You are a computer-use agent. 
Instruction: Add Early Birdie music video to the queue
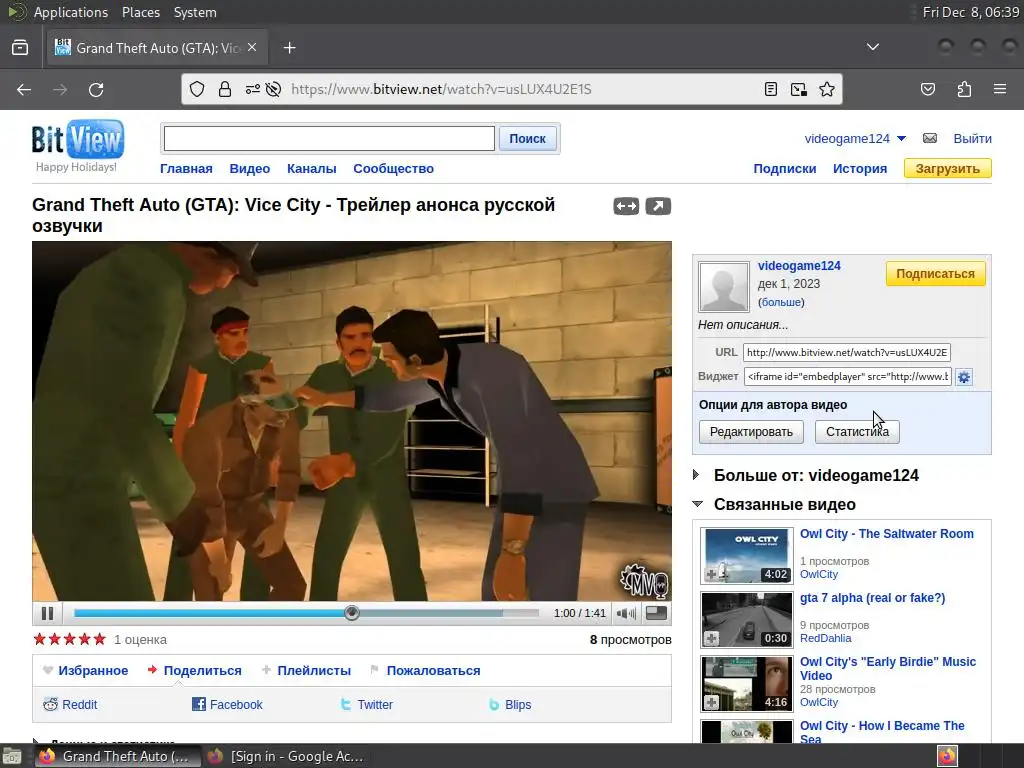(x=712, y=702)
